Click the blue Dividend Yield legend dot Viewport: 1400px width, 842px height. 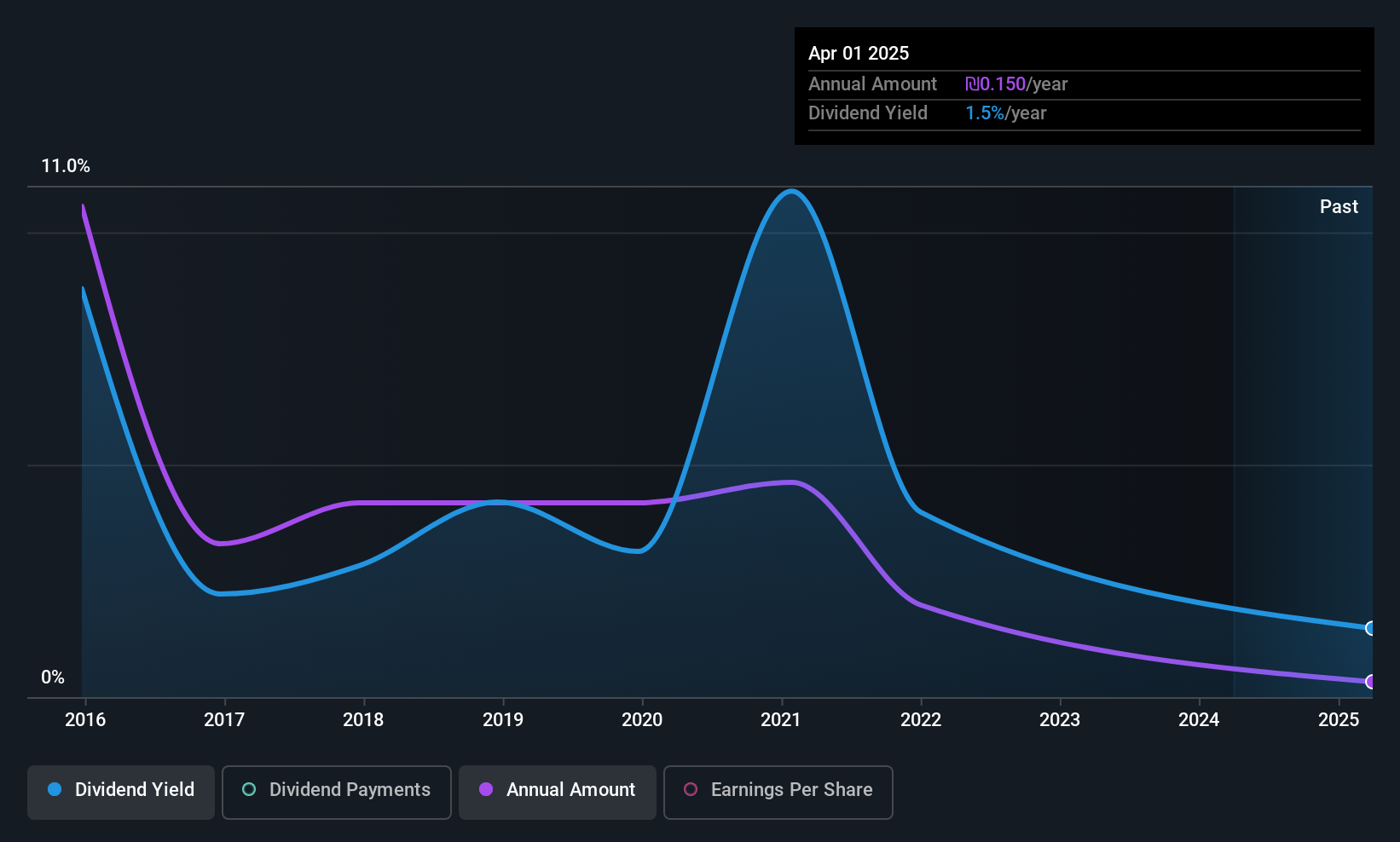tap(55, 789)
